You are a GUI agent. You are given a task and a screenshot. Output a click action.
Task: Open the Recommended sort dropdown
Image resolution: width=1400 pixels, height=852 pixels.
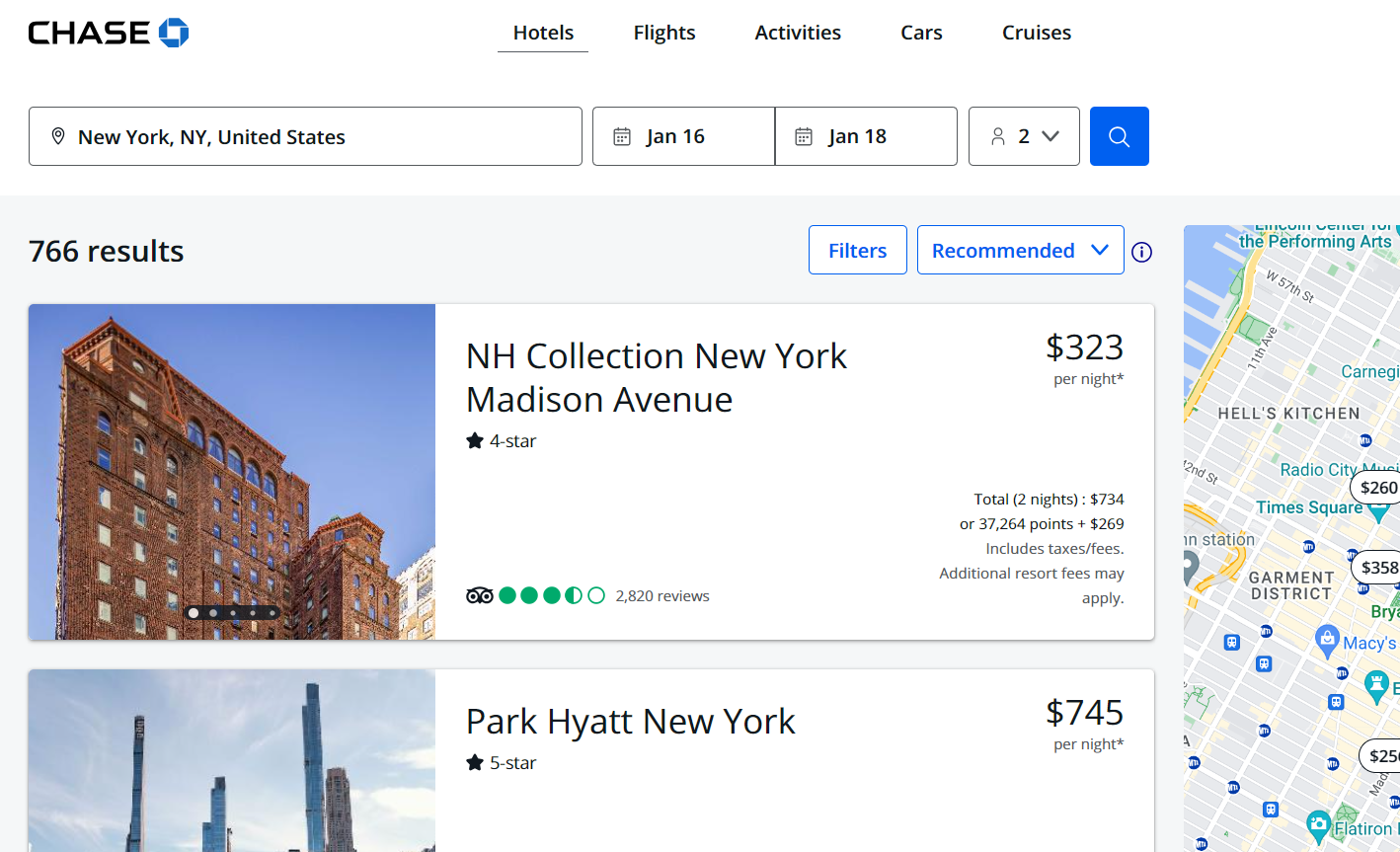coord(1020,251)
